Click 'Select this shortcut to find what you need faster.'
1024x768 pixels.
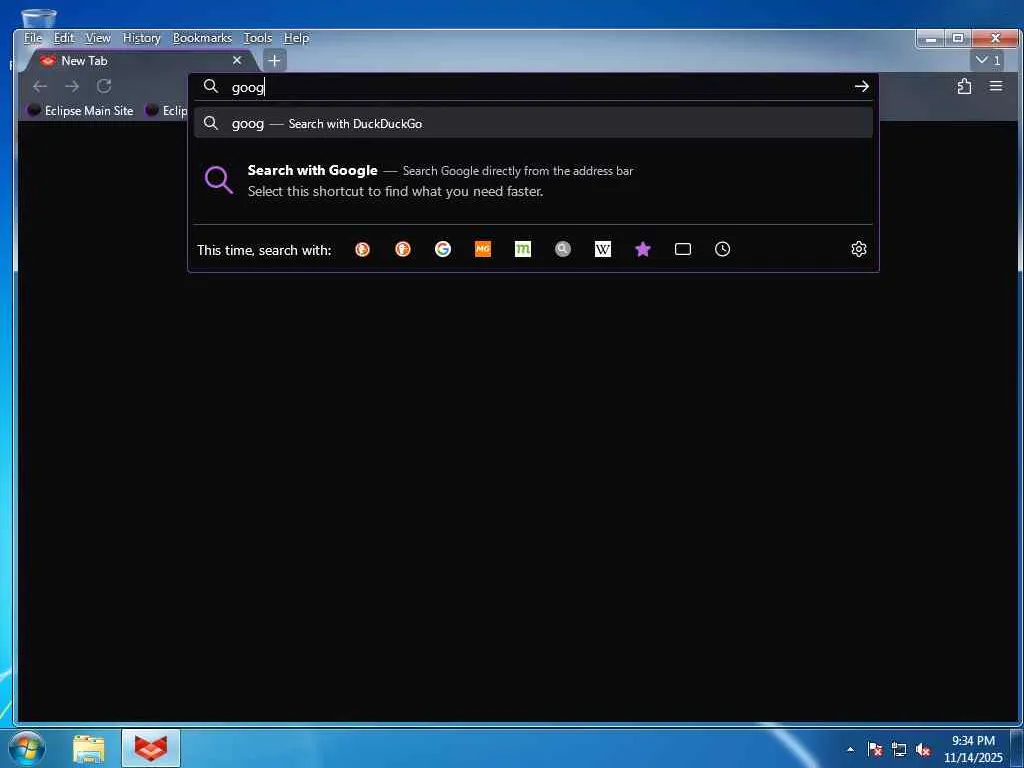point(395,191)
